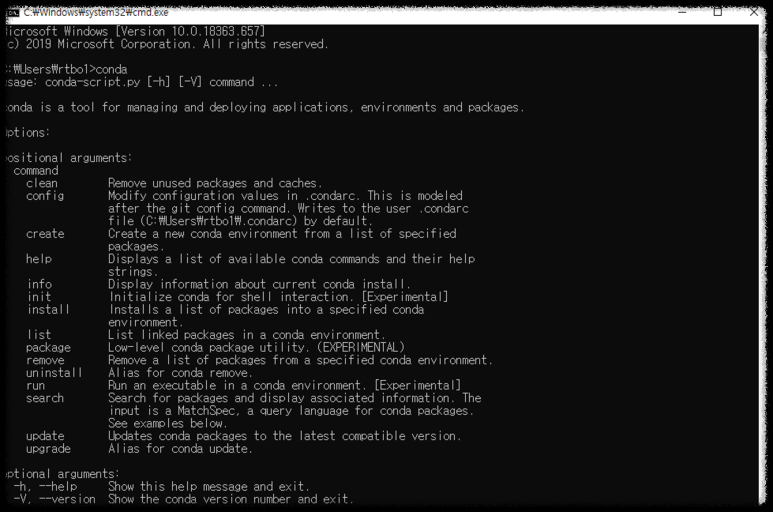Click the vertical scrollbar of the console

pos(763,264)
